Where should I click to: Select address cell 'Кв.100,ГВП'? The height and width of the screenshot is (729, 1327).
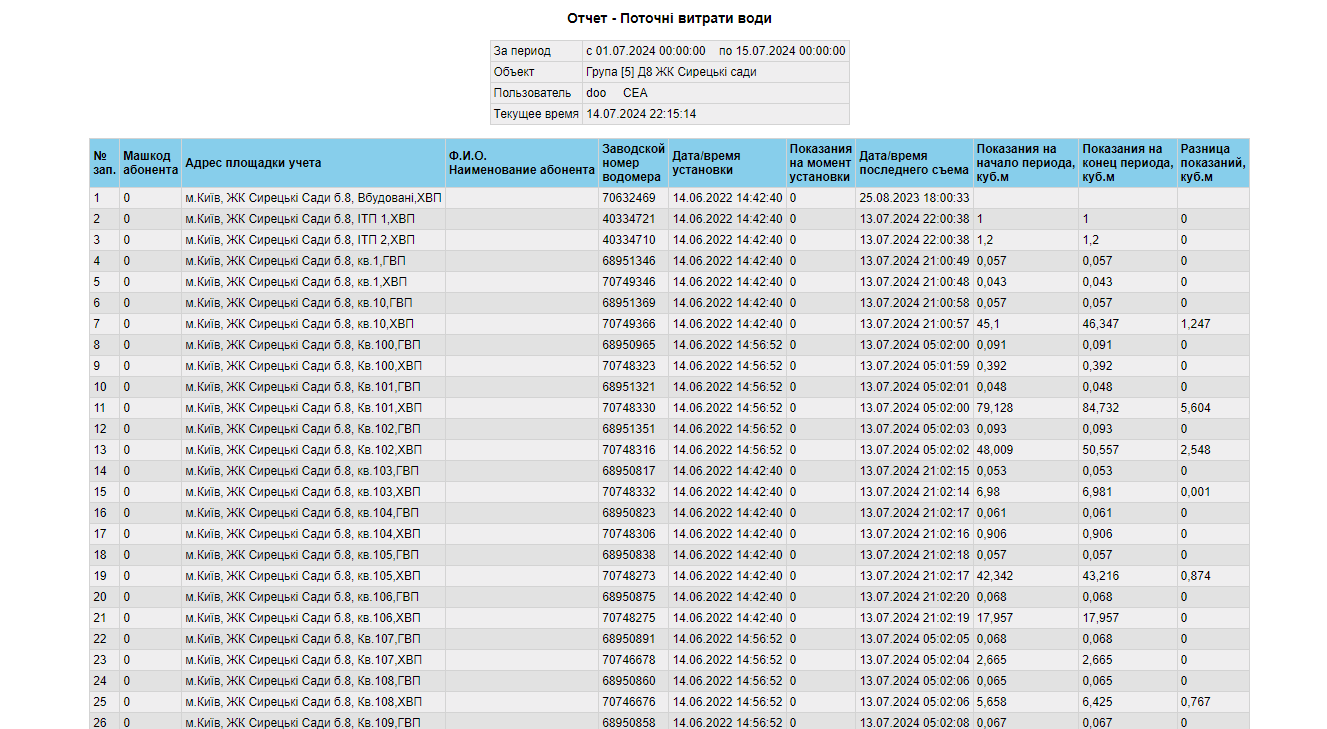[x=313, y=345]
